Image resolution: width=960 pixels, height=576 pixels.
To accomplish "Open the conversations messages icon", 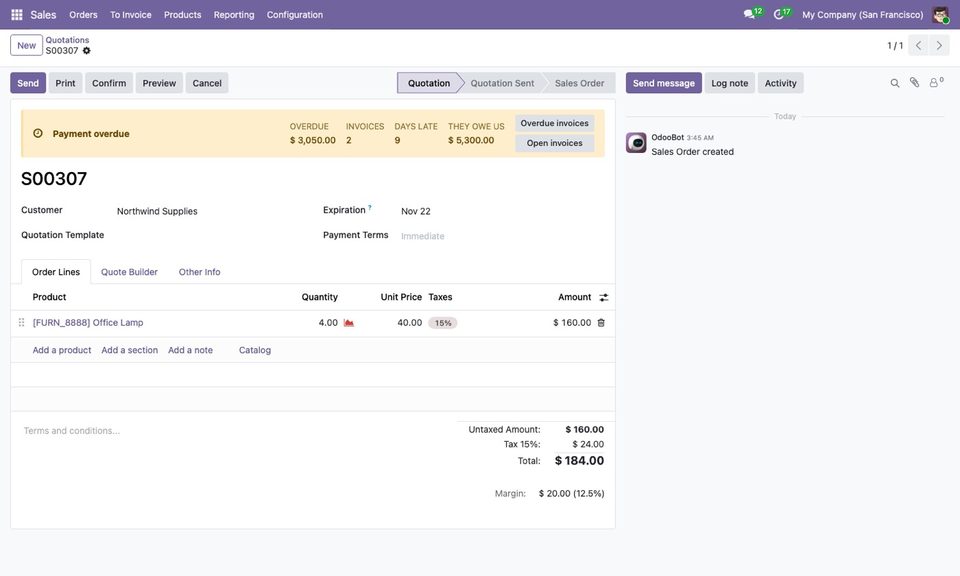I will point(749,14).
